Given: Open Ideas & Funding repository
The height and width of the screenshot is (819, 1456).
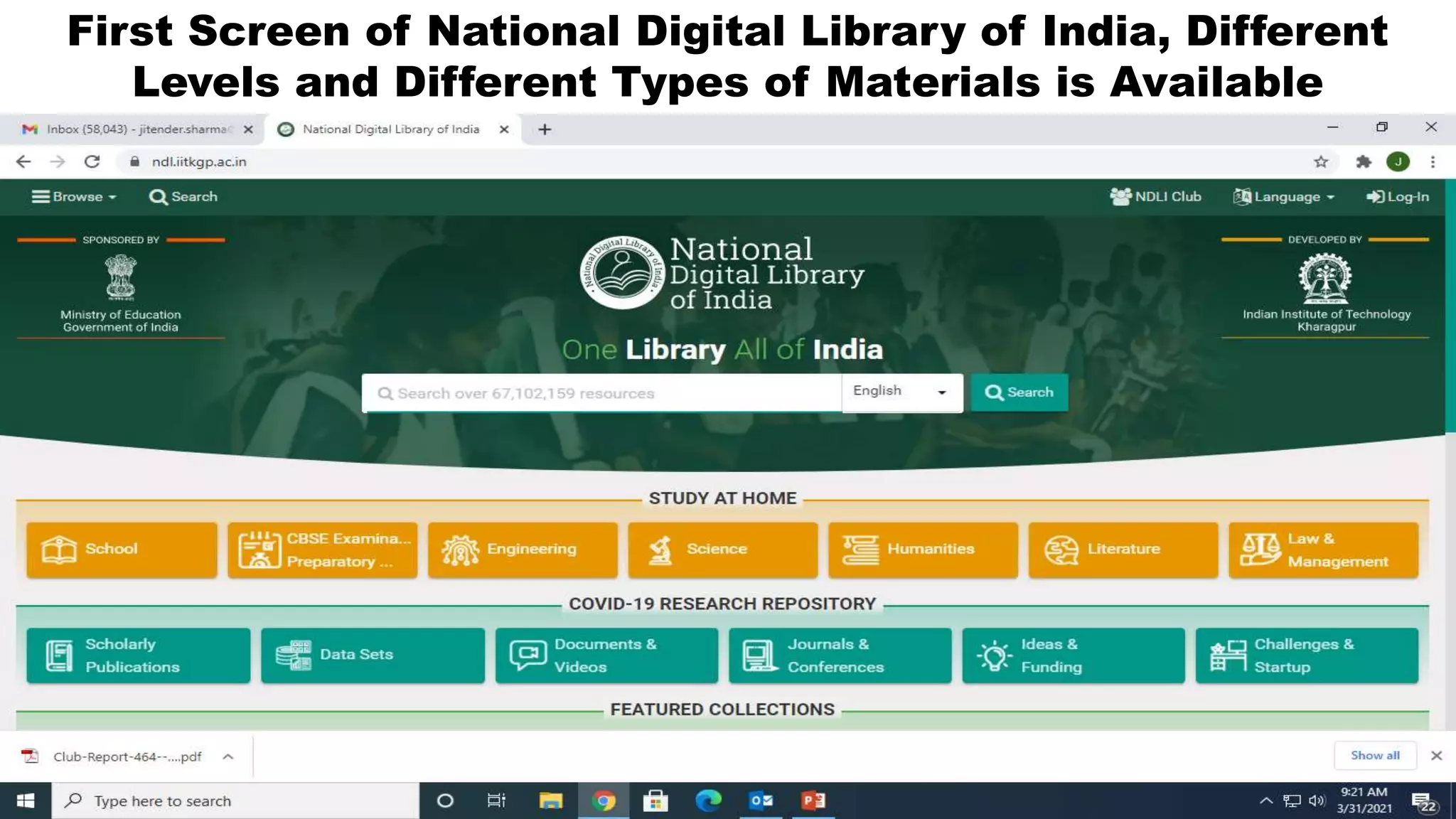Looking at the screenshot, I should pos(1074,655).
